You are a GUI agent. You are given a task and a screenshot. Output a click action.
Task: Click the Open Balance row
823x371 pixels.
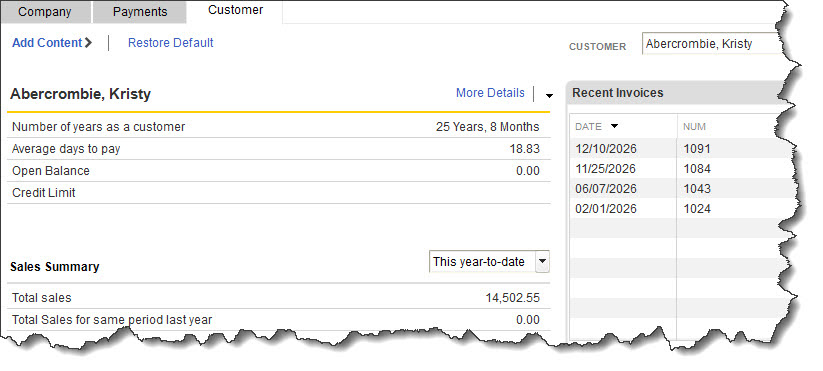(279, 171)
